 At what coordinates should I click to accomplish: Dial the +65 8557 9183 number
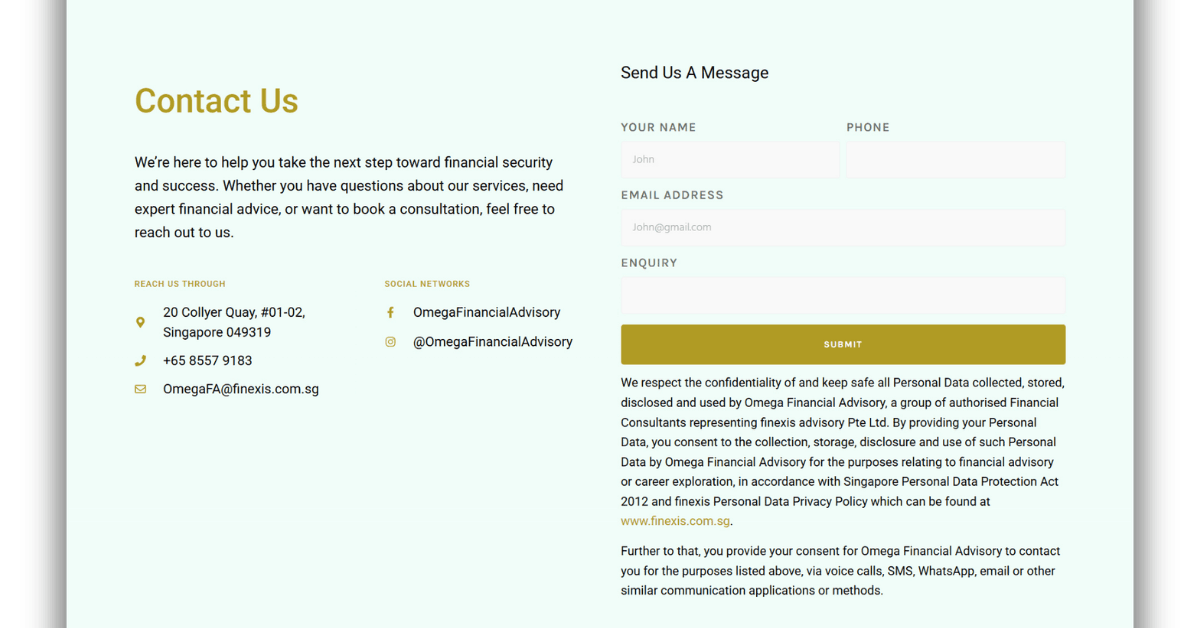coord(207,361)
